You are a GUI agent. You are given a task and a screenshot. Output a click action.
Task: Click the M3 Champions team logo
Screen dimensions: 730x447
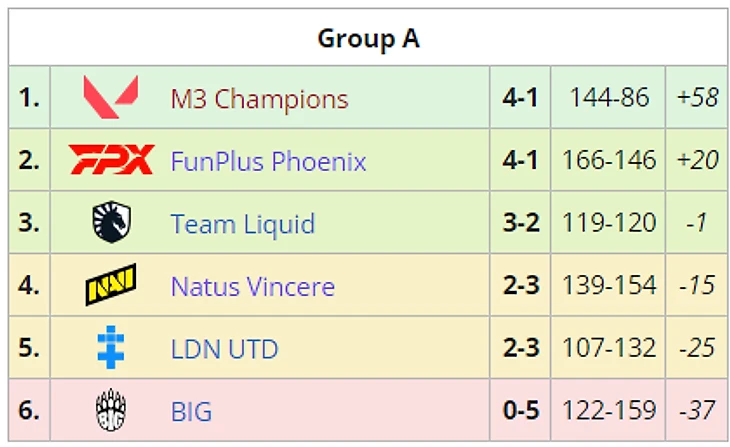[110, 97]
